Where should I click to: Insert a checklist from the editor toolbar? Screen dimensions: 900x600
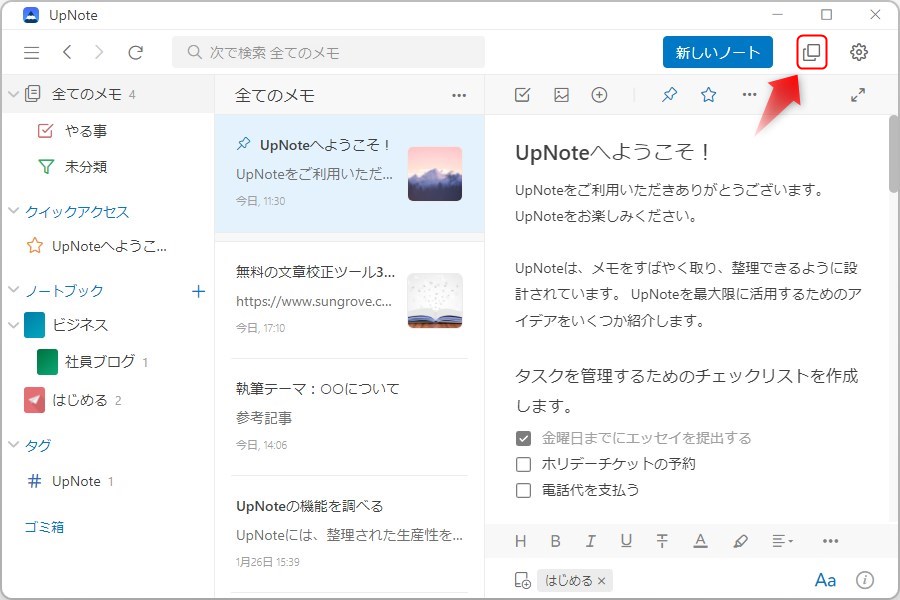point(522,95)
